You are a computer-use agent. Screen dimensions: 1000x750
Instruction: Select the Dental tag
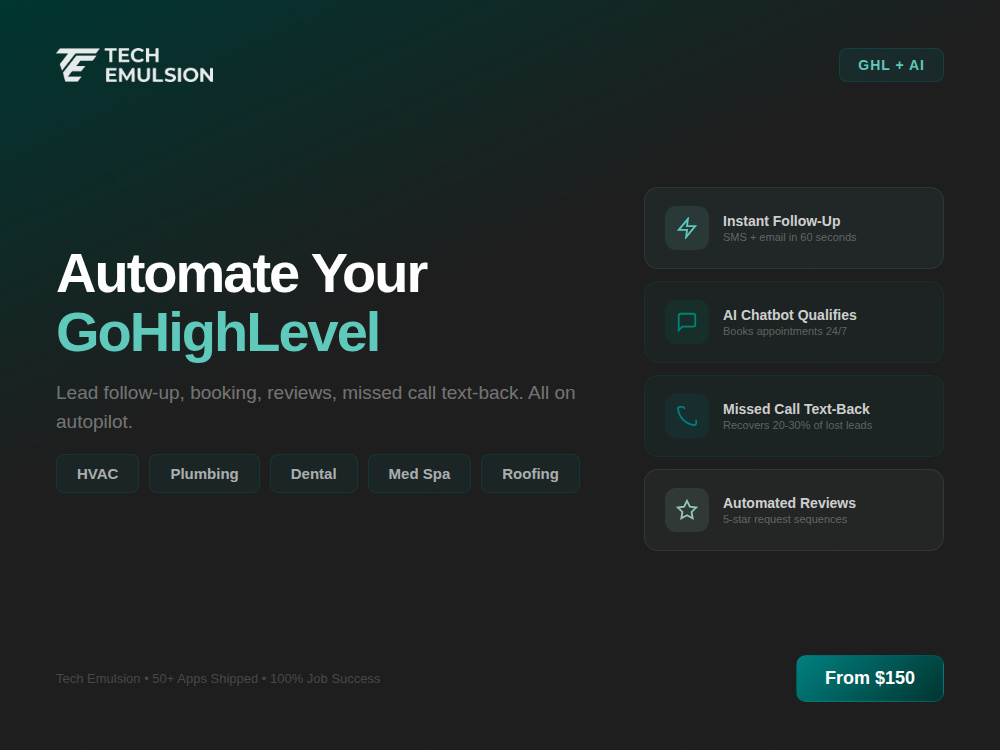pyautogui.click(x=314, y=474)
